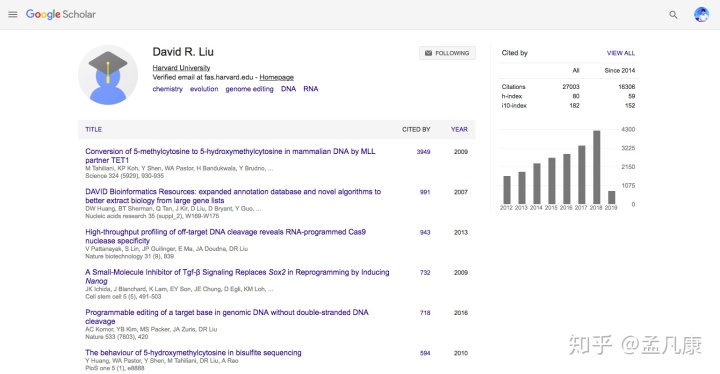Click the TITLE column header

pos(93,130)
